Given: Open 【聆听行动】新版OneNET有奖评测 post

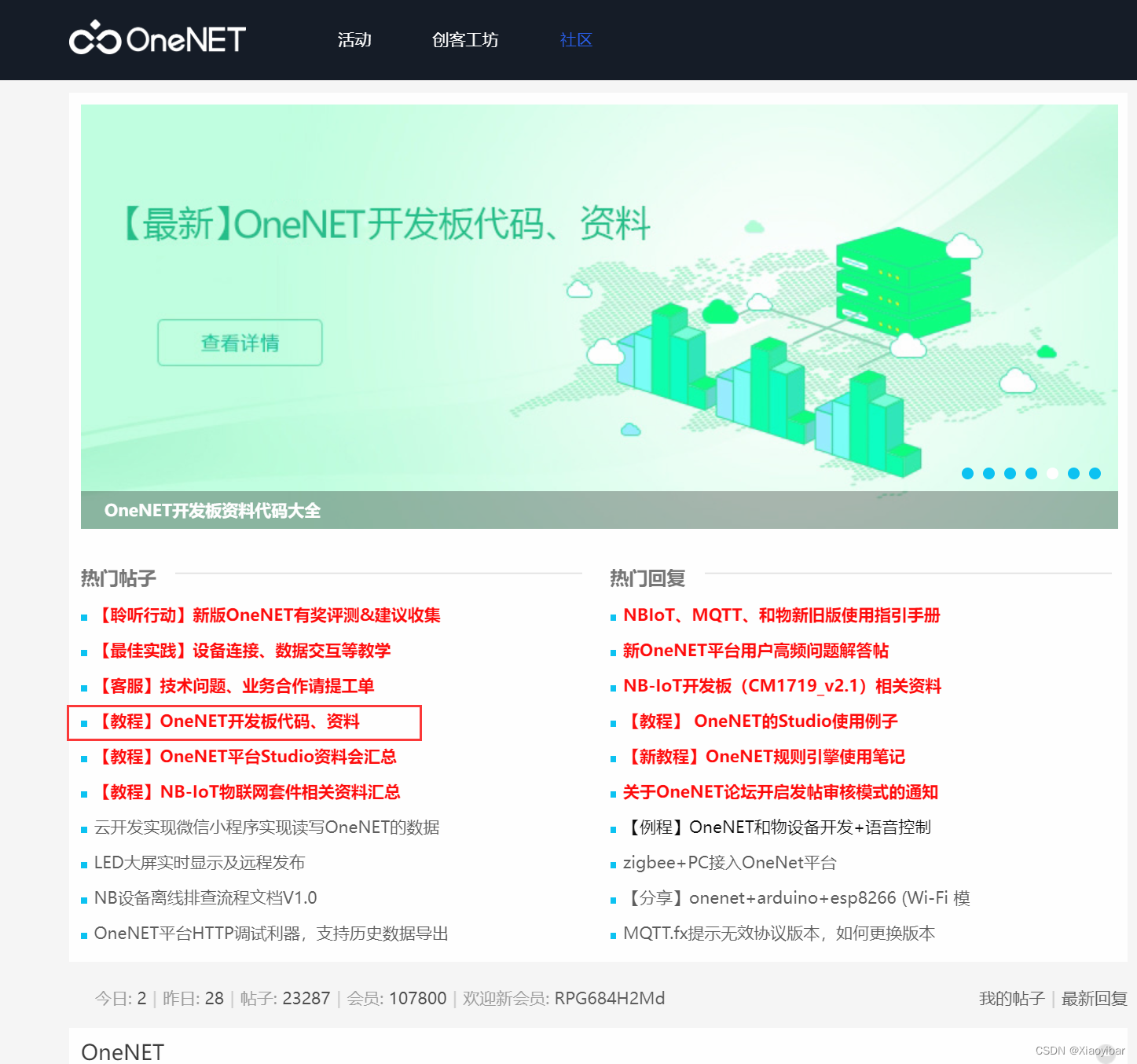Looking at the screenshot, I should pyautogui.click(x=267, y=615).
